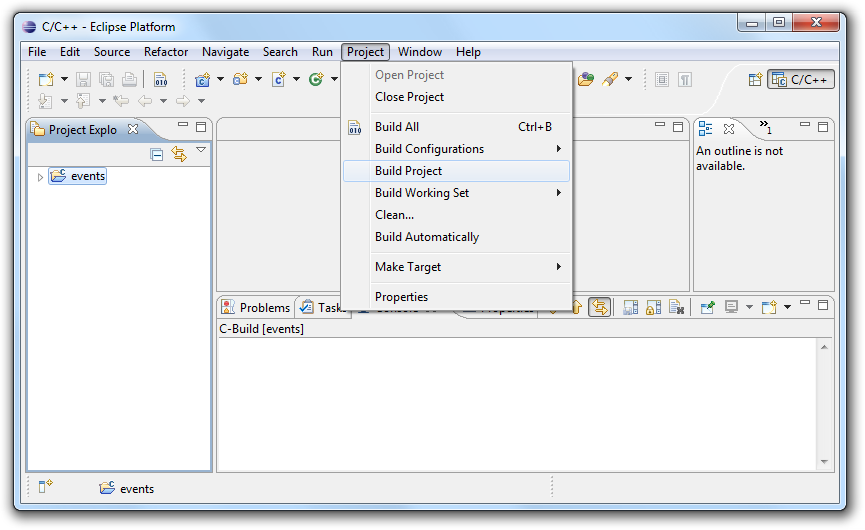865x530 pixels.
Task: Open the Open Console dropdown arrow
Action: coord(787,307)
